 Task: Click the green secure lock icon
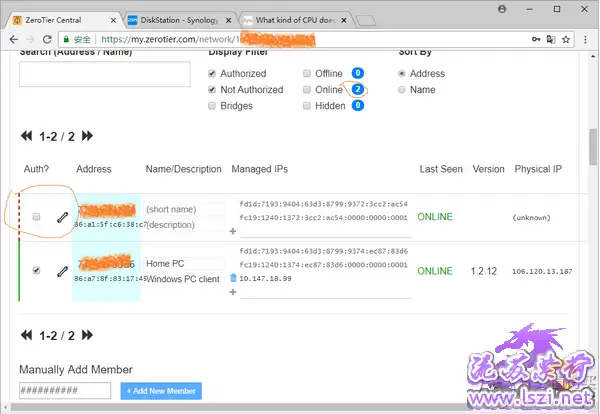coord(66,39)
